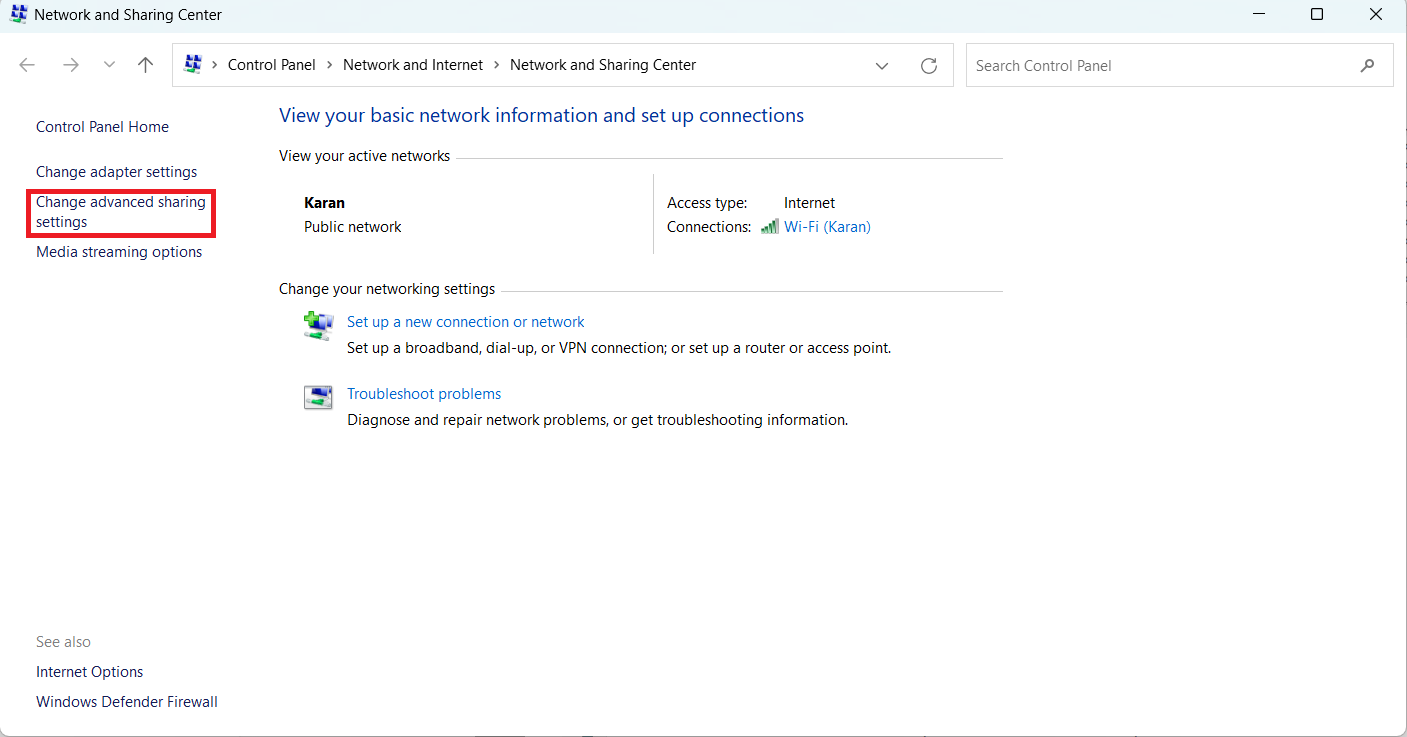Open the Wi-Fi (Karan) connection link
Image resolution: width=1407 pixels, height=737 pixels.
coord(827,227)
